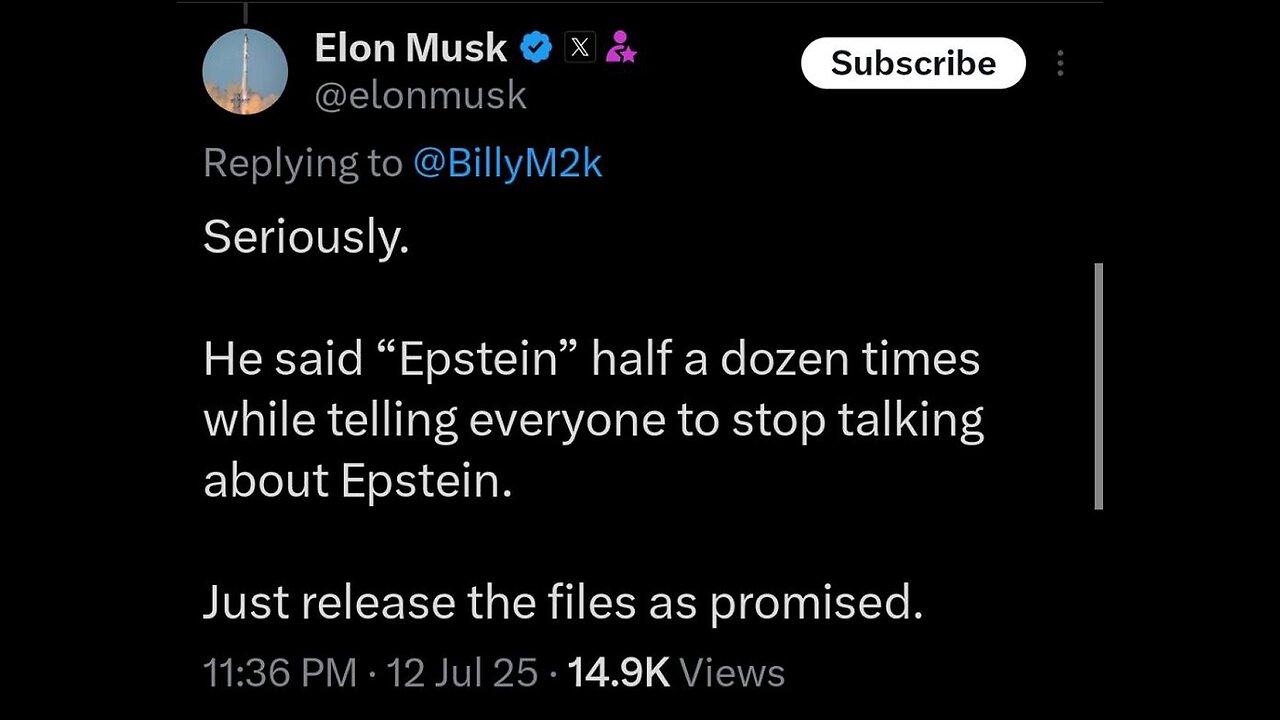
Task: Open the 11:36 PM timestamp link
Action: tap(280, 673)
